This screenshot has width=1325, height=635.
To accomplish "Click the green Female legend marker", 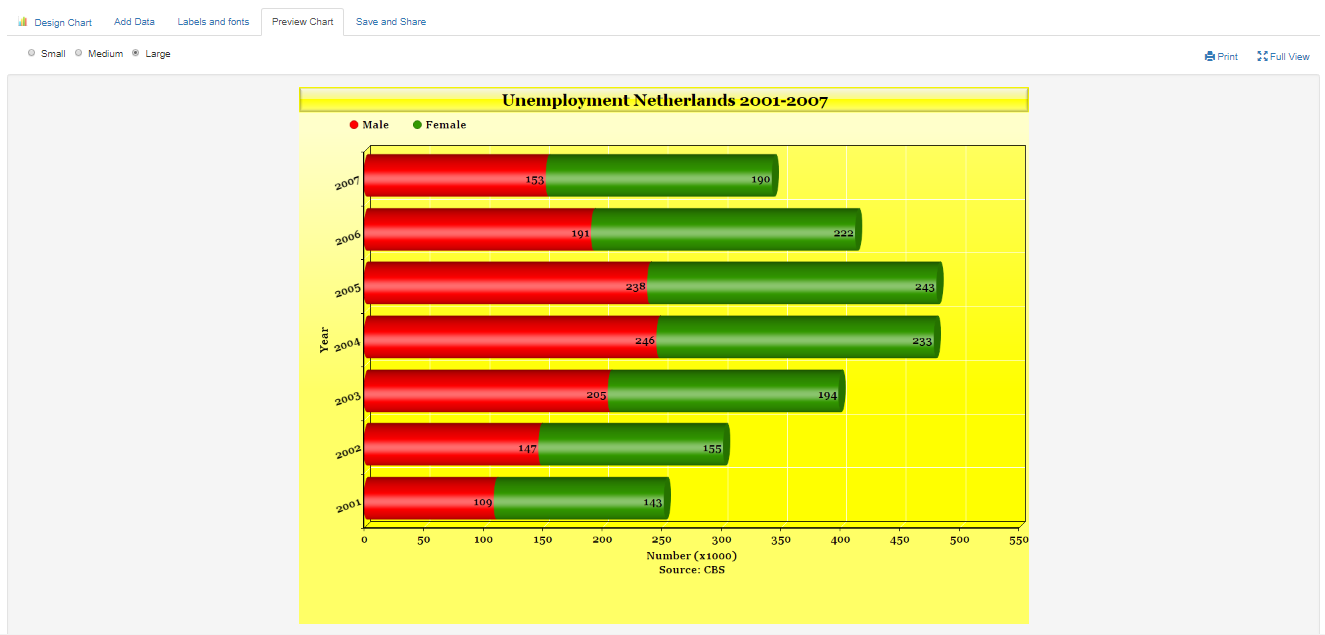I will 417,125.
